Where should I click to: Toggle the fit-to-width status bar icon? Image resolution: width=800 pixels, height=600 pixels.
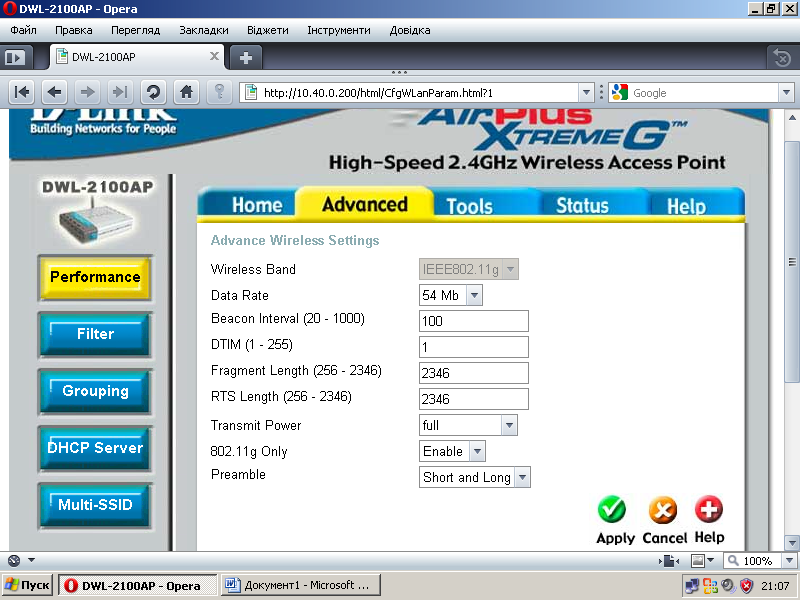(668, 561)
